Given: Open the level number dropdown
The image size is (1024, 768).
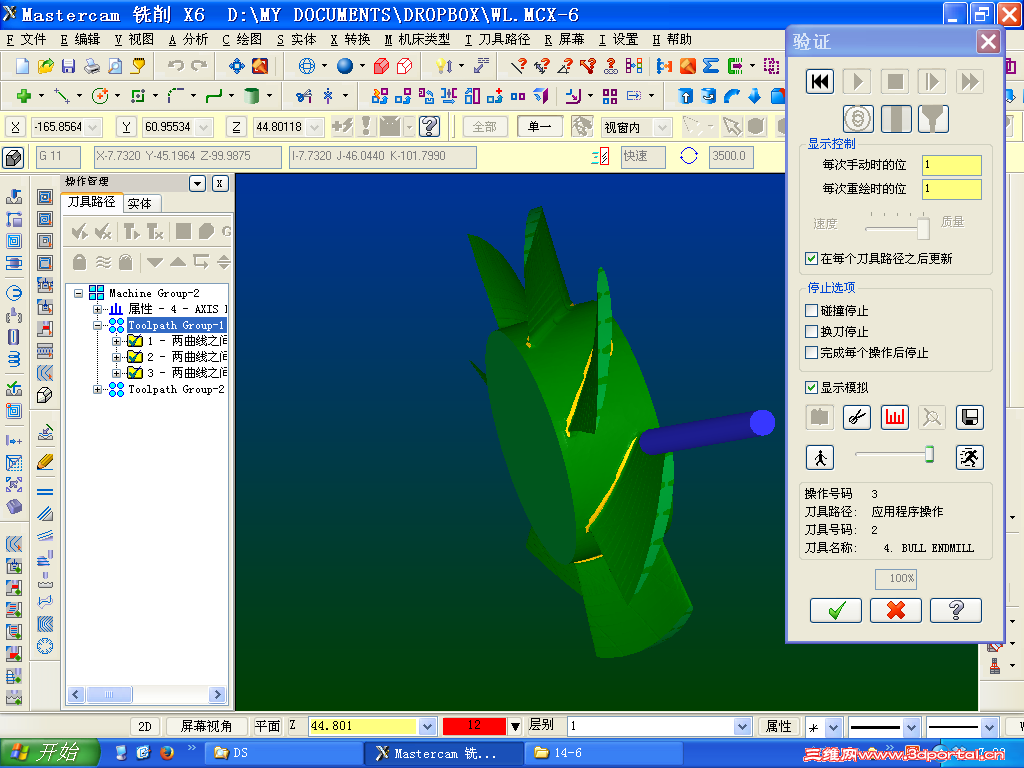Looking at the screenshot, I should coord(742,726).
